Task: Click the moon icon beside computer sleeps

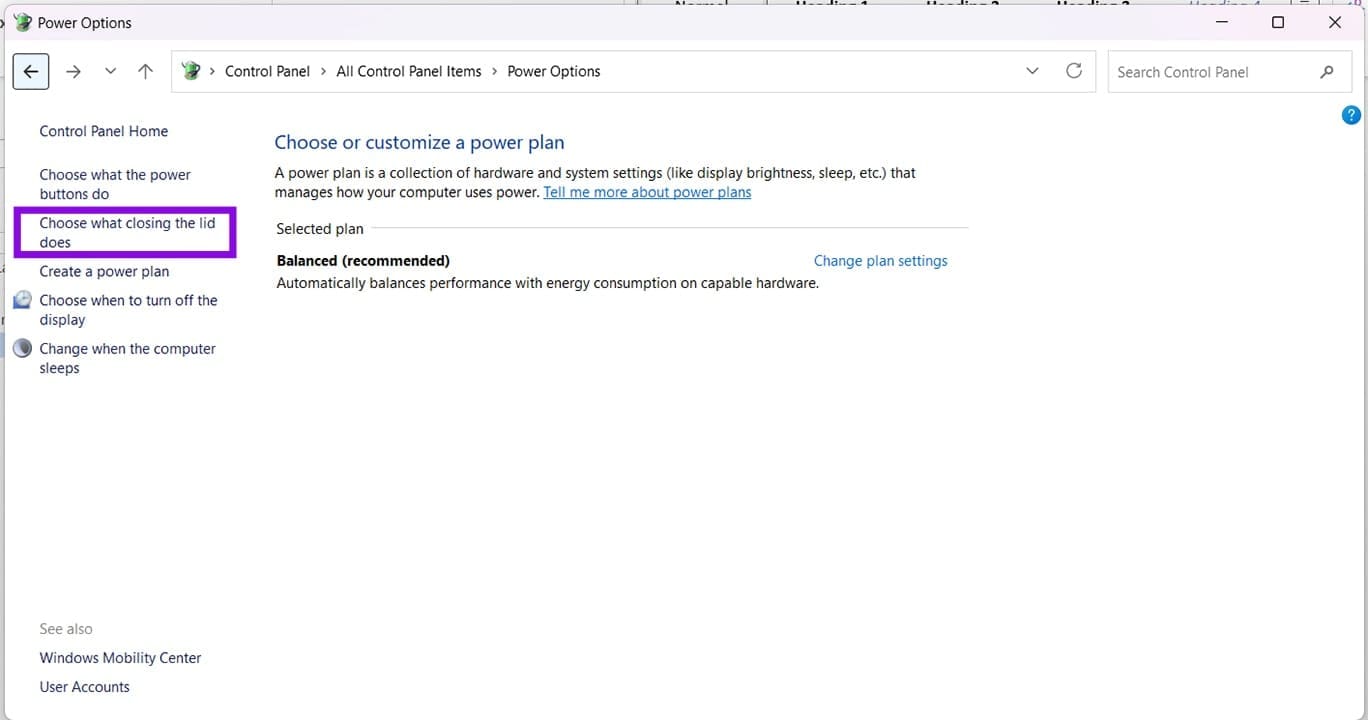Action: pyautogui.click(x=22, y=348)
